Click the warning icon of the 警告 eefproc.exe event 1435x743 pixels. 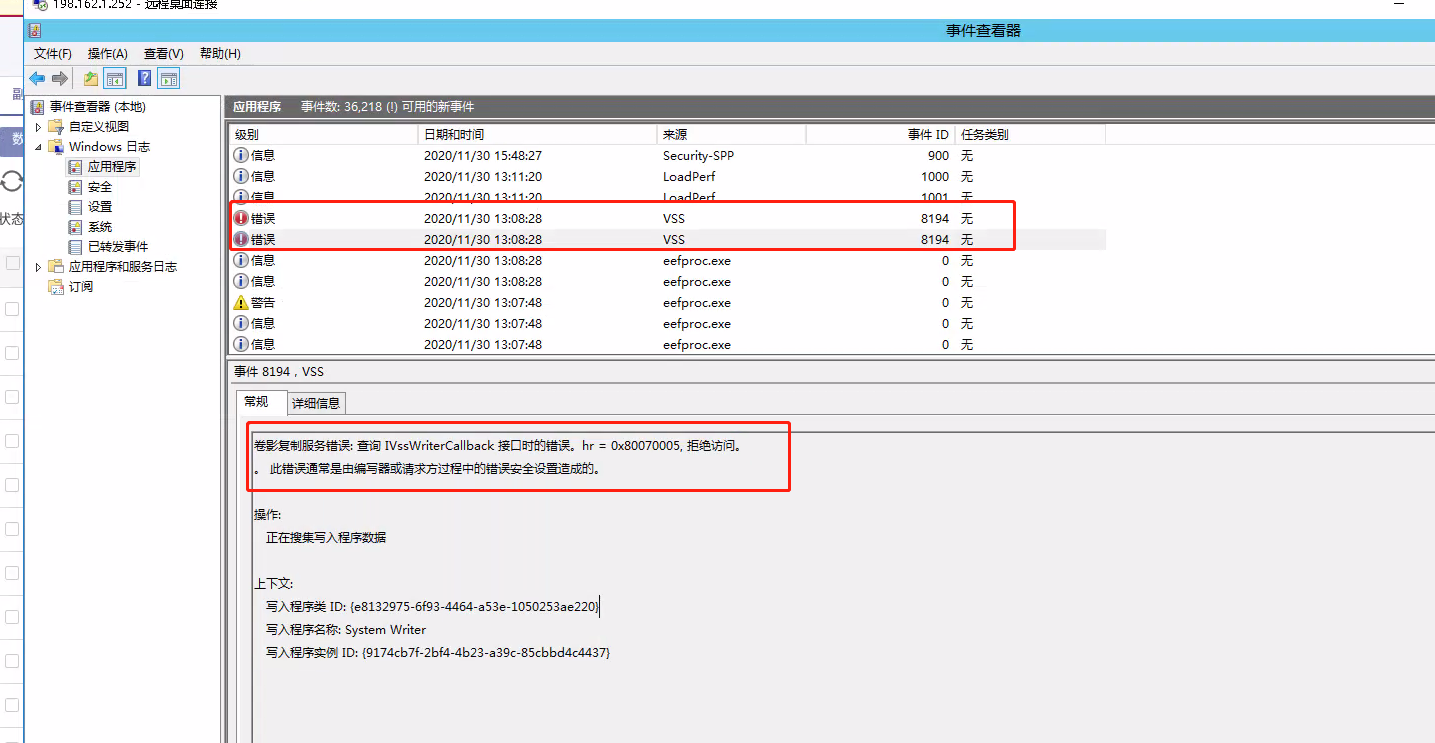pyautogui.click(x=241, y=303)
